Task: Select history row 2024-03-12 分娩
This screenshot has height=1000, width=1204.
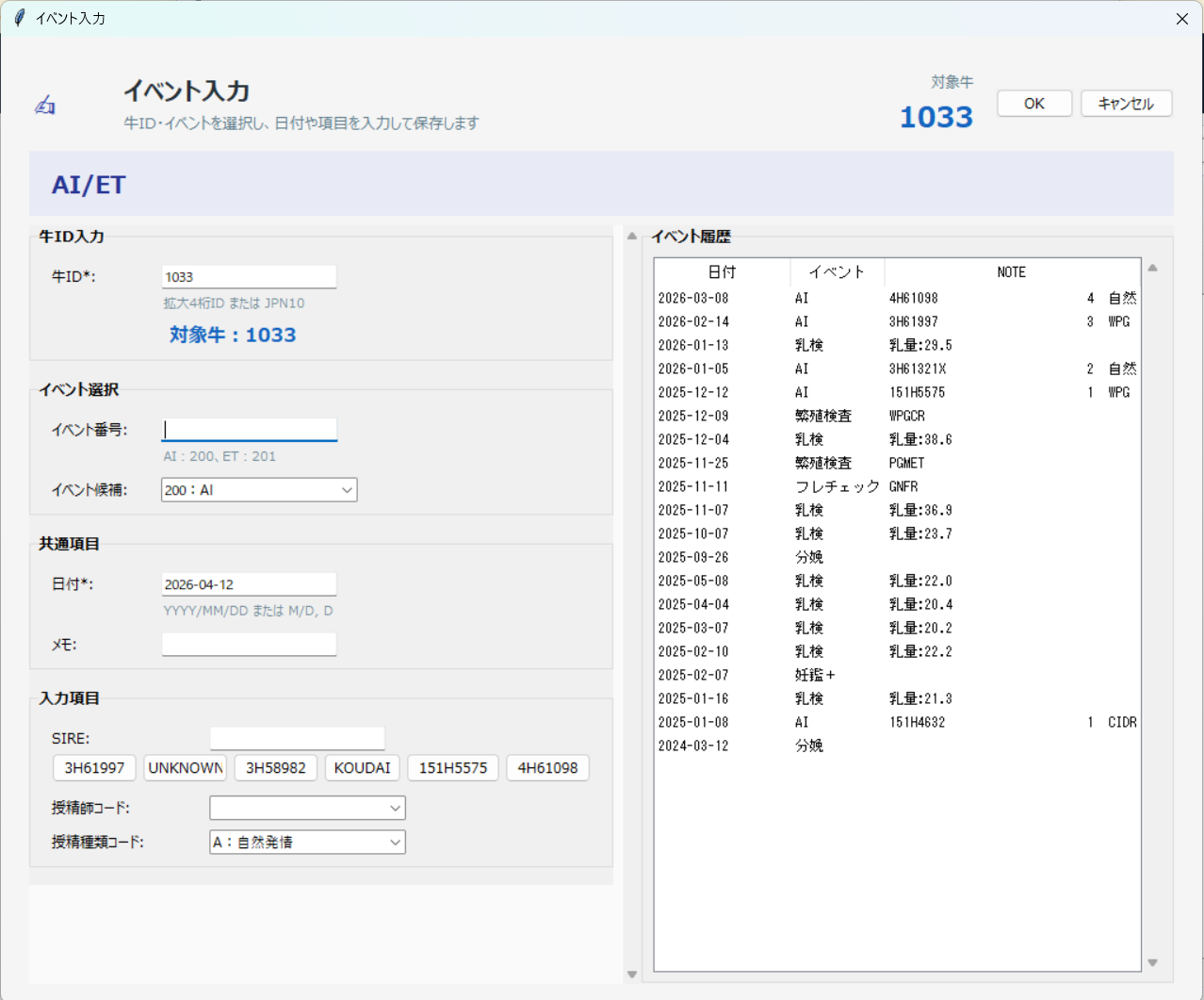Action: pyautogui.click(x=897, y=746)
